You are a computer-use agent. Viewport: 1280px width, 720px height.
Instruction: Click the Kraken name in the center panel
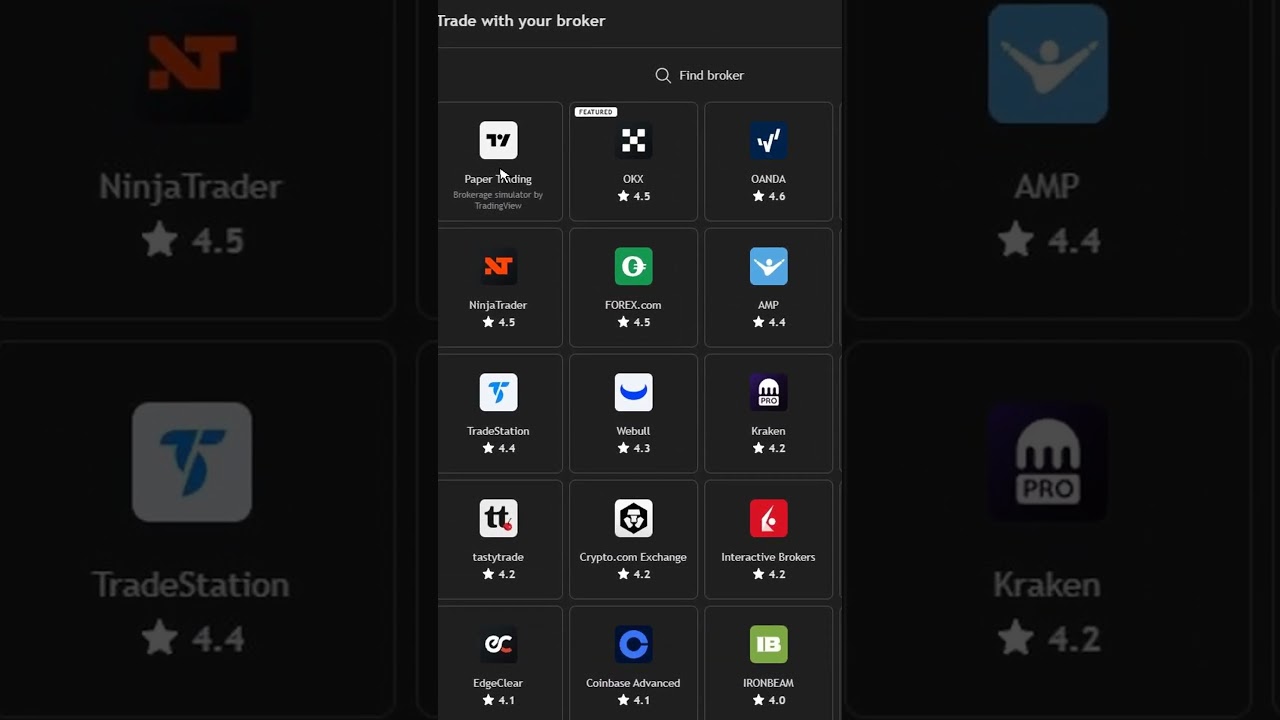768,431
